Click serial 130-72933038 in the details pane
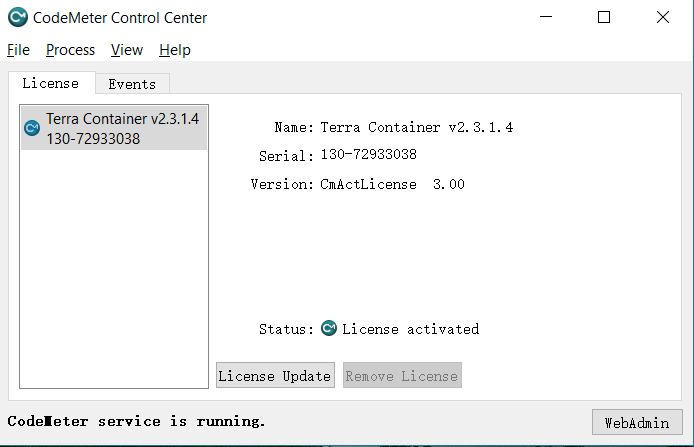Viewport: 694px width, 447px height. (369, 154)
